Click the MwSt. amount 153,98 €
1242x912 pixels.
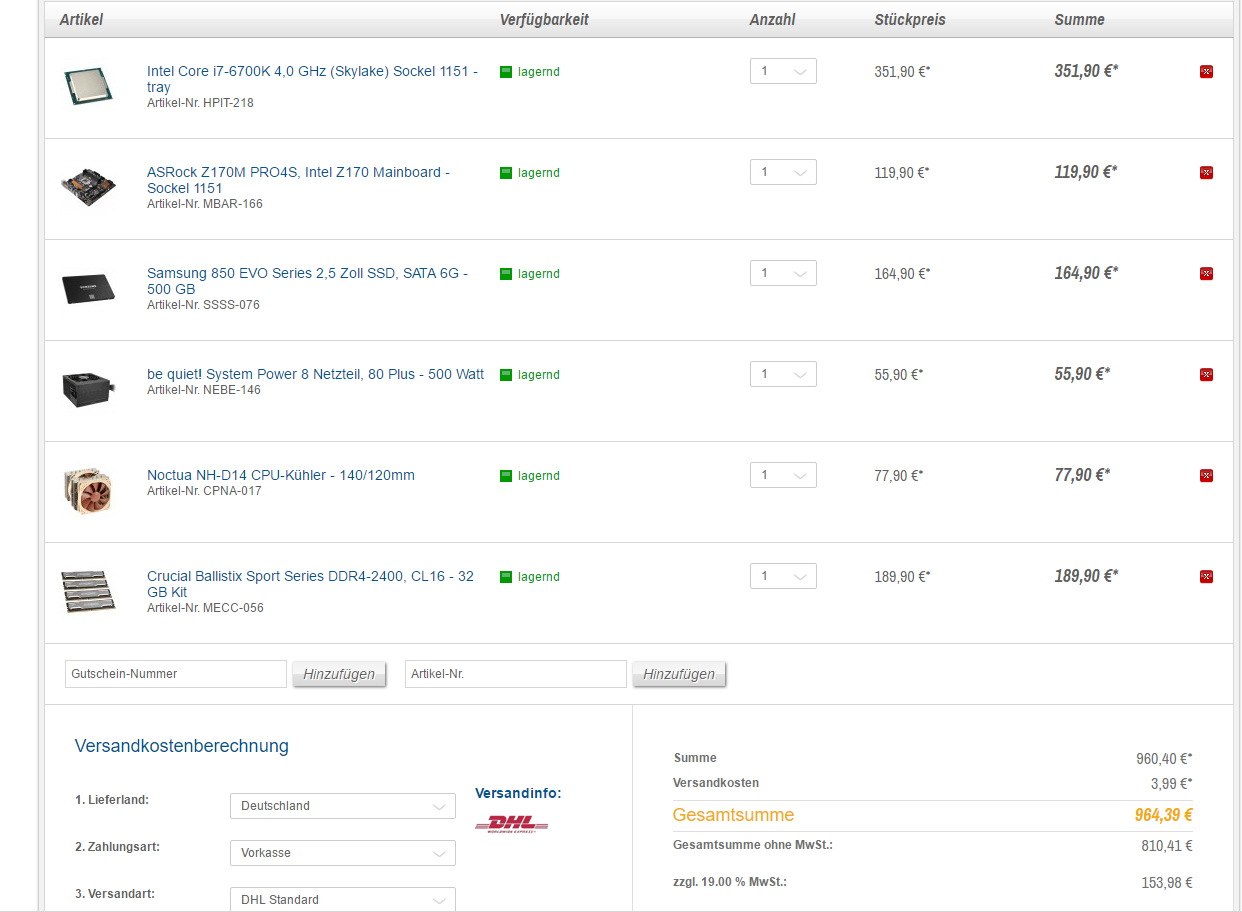[x=1167, y=883]
